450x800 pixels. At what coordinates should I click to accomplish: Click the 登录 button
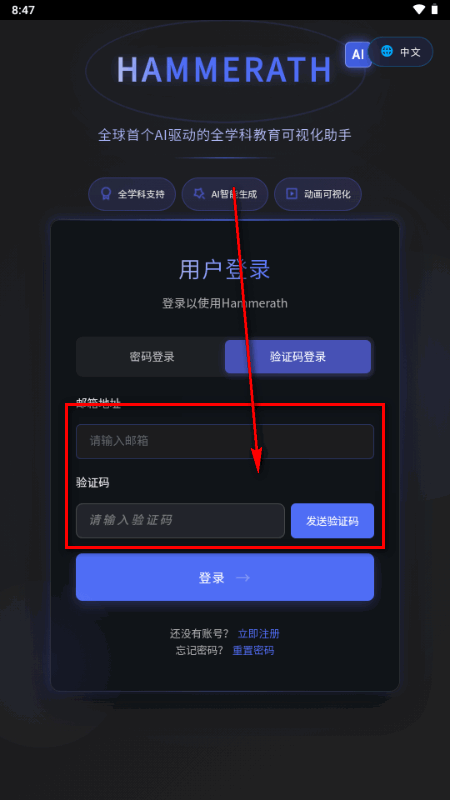click(x=225, y=577)
